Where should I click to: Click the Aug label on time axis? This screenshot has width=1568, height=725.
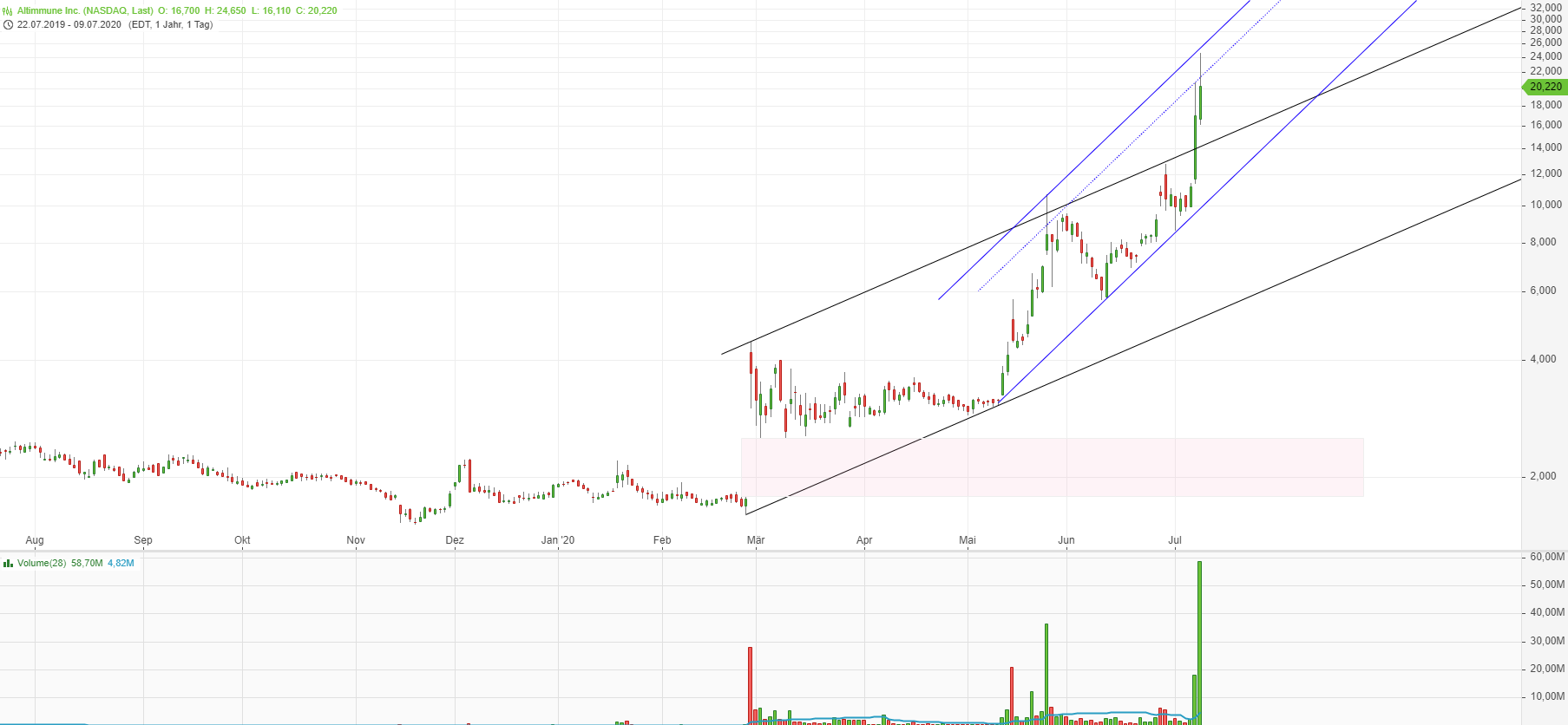(35, 540)
